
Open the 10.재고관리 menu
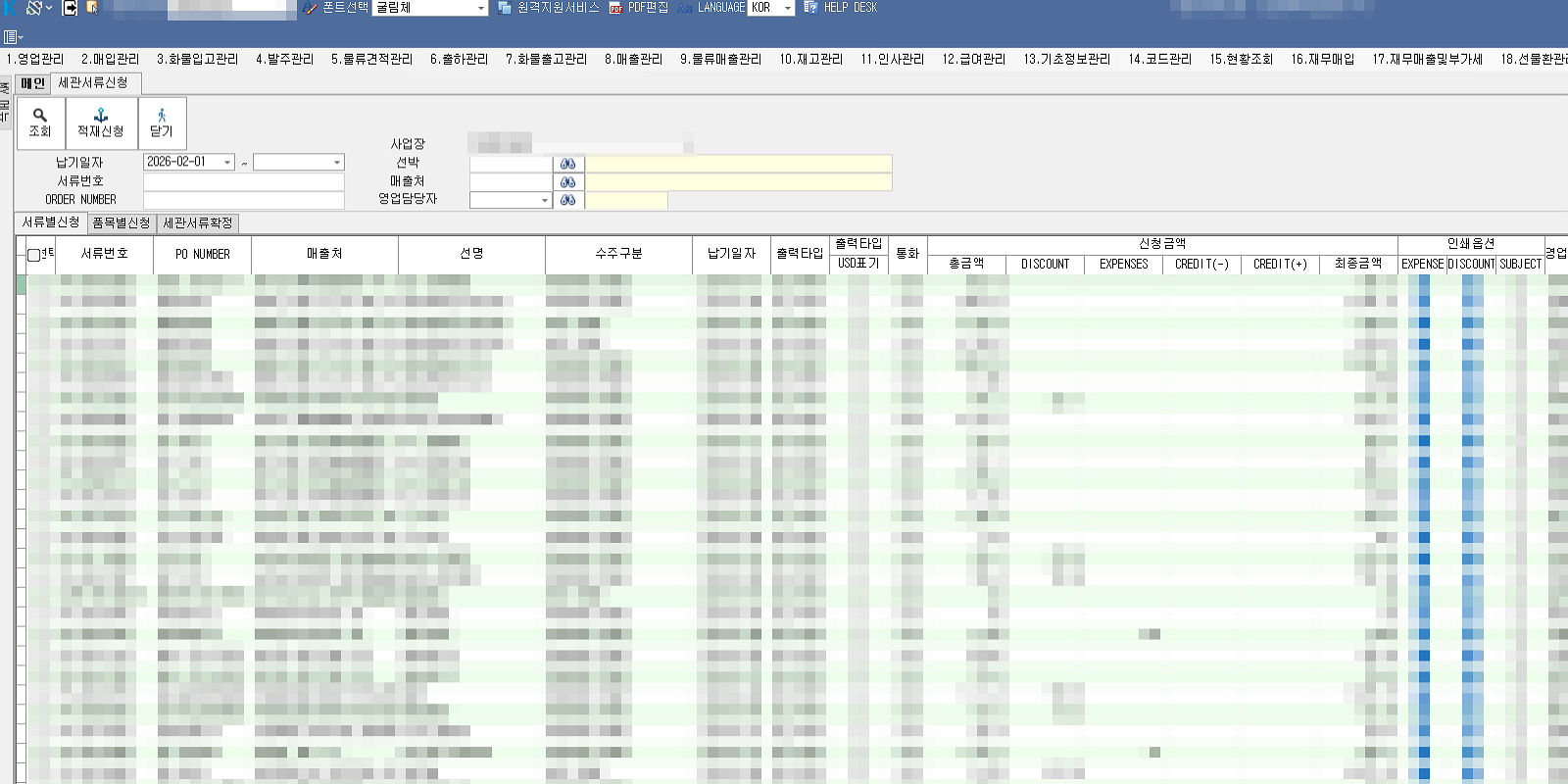[x=810, y=59]
